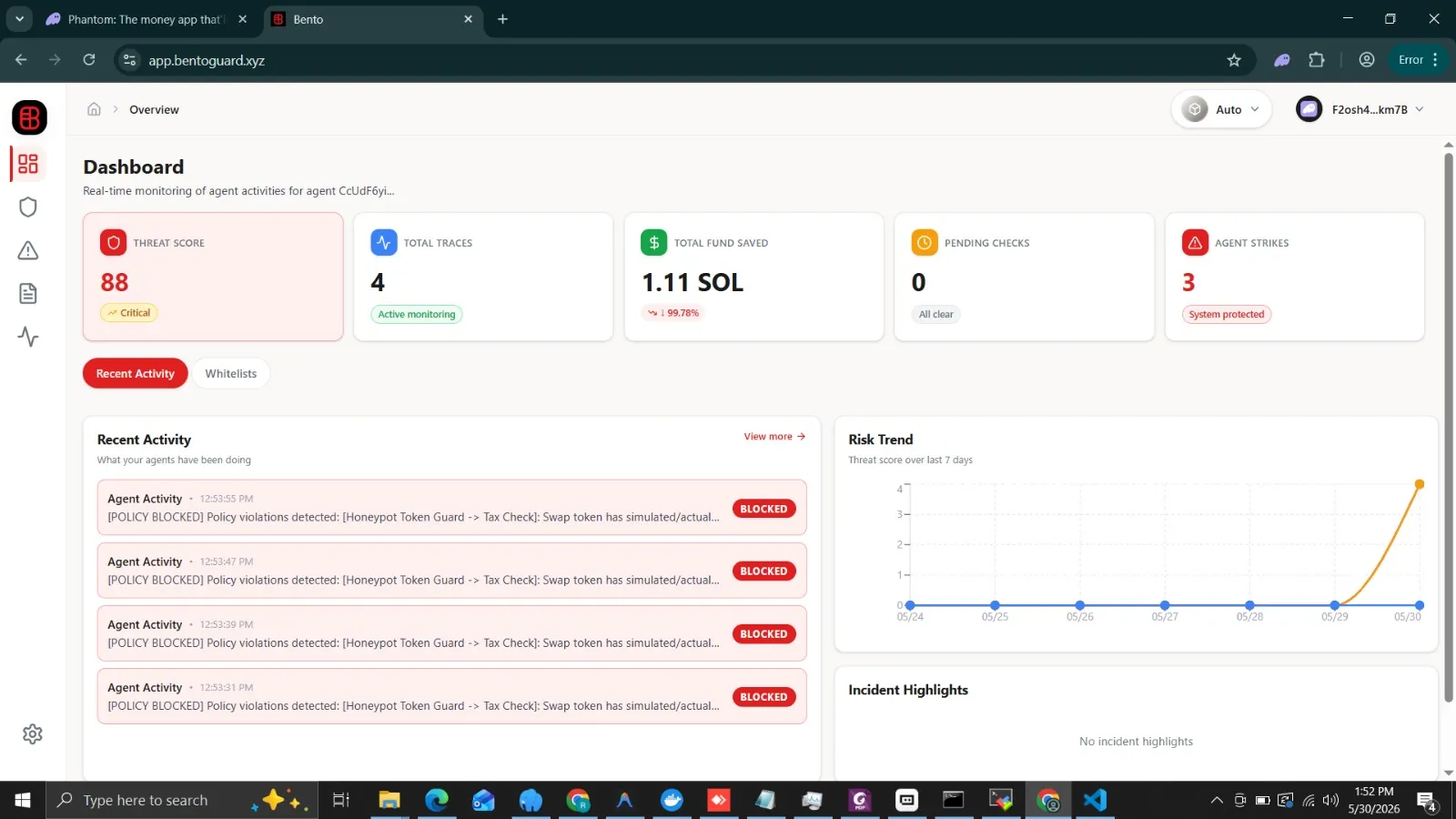
Task: Click the 1.11 SOL value
Action: 693,283
